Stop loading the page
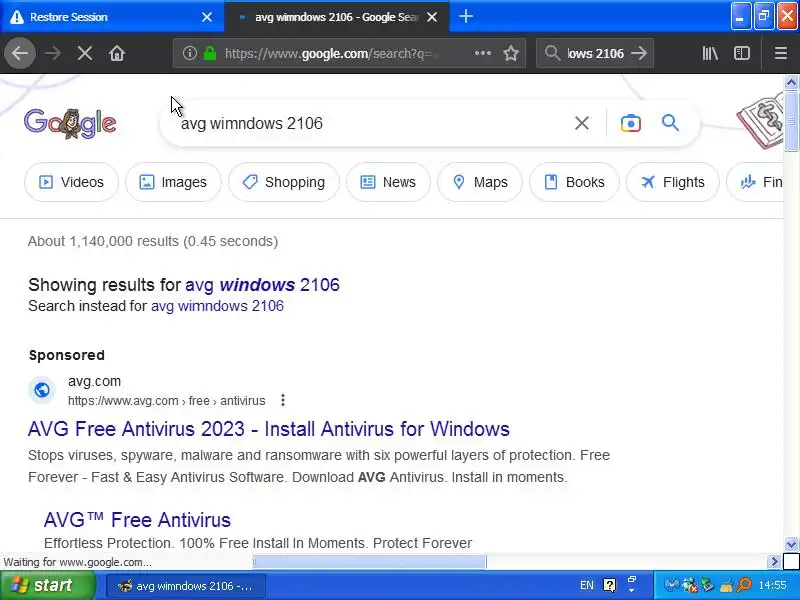This screenshot has height=600, width=800. [x=85, y=53]
